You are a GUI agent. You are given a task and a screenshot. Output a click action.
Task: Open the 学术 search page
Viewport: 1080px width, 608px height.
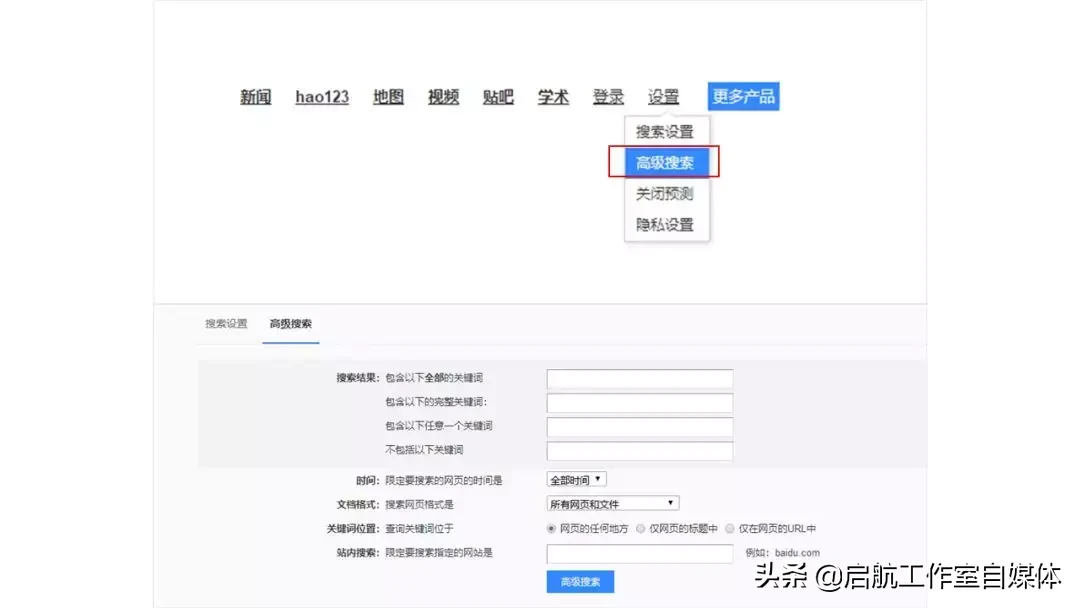pos(552,96)
